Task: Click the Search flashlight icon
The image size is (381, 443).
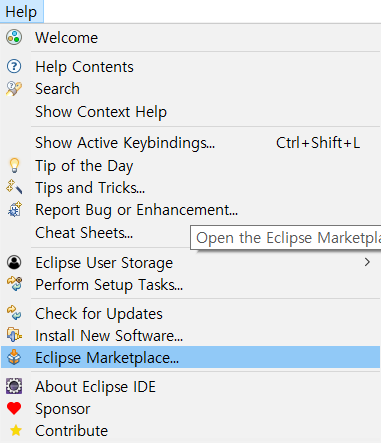Action: click(14, 89)
